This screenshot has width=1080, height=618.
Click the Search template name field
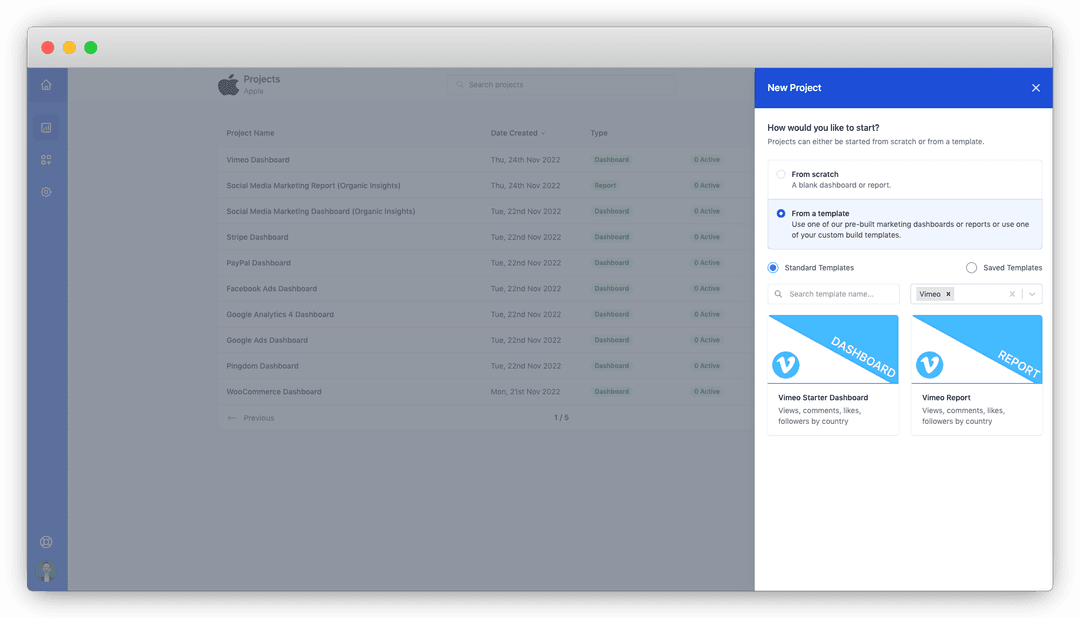point(833,294)
